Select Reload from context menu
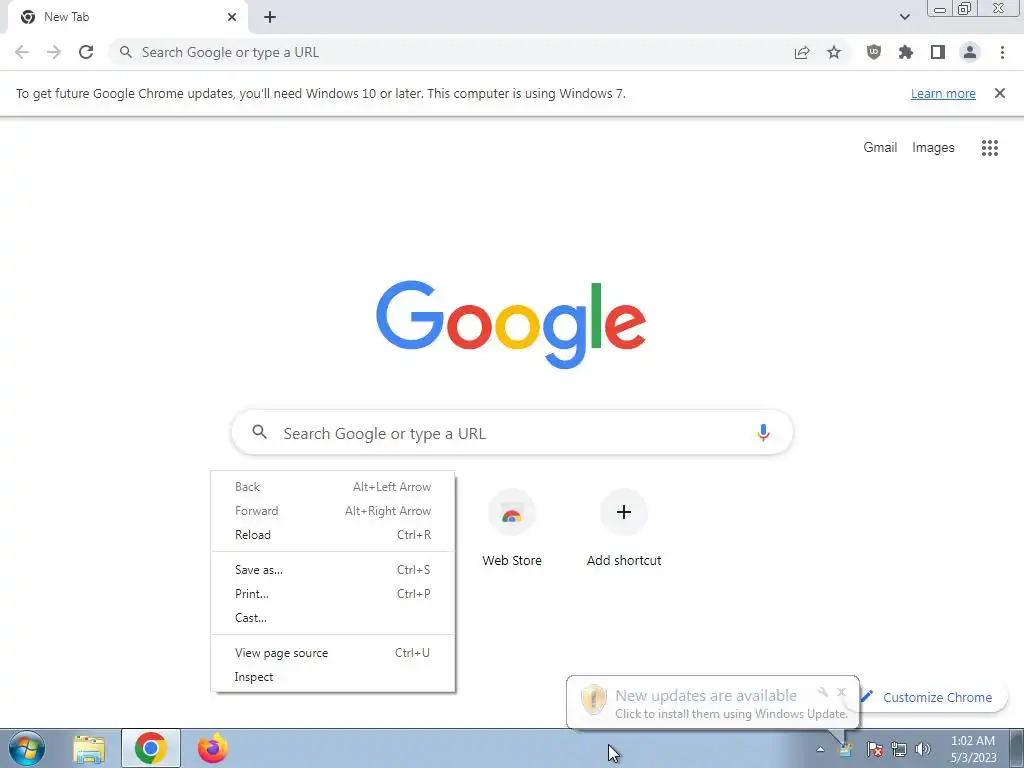The image size is (1024, 768). [332, 535]
